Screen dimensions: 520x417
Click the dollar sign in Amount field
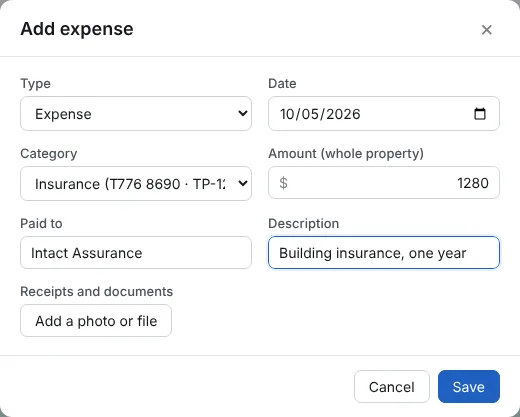tap(283, 183)
